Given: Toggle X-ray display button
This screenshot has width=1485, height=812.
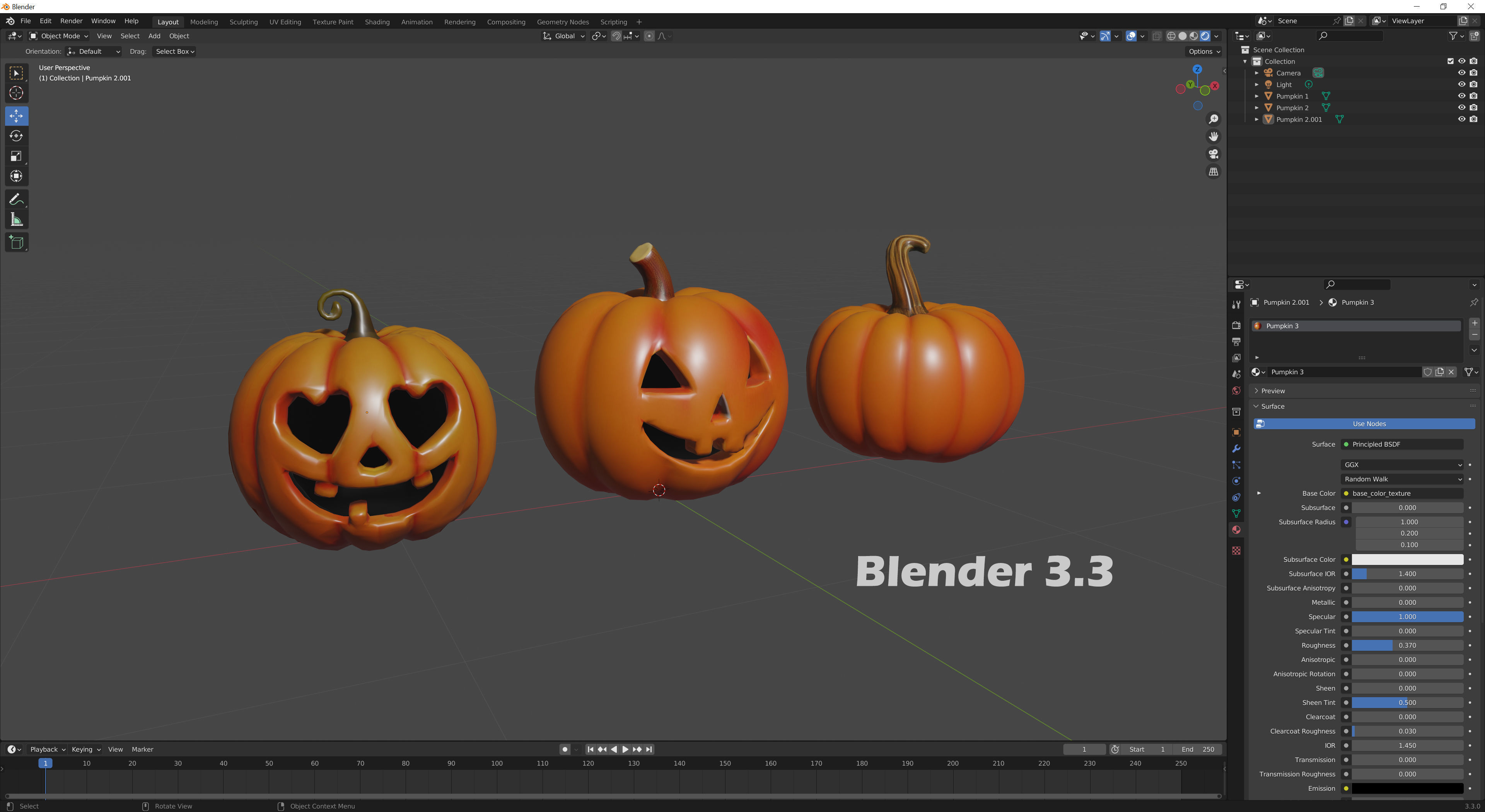Looking at the screenshot, I should (1156, 36).
